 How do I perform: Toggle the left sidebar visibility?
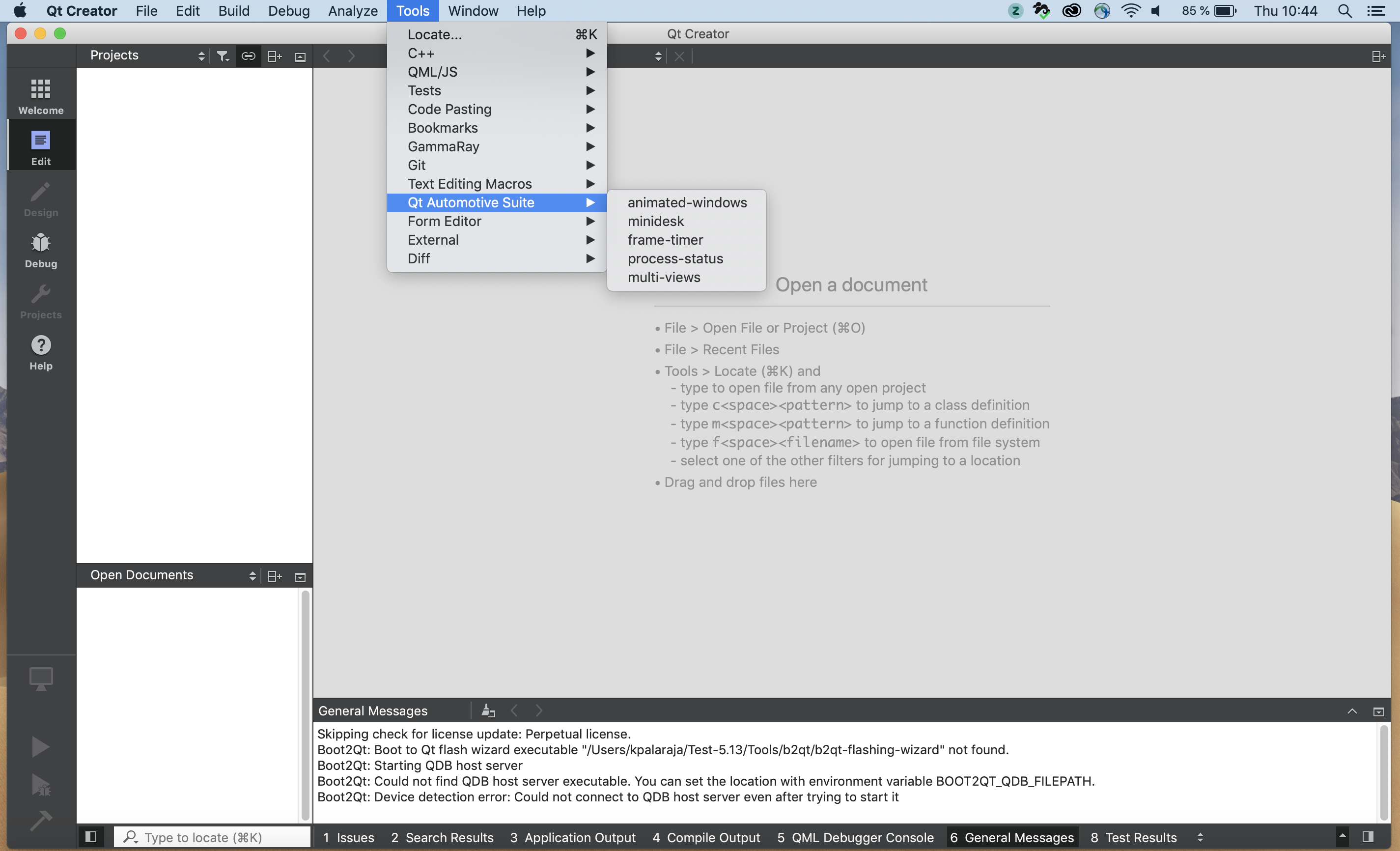[90, 837]
